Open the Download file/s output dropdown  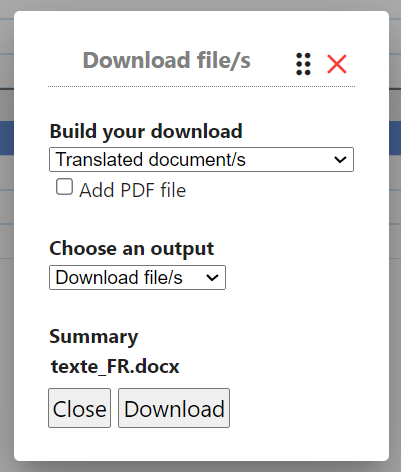click(137, 277)
